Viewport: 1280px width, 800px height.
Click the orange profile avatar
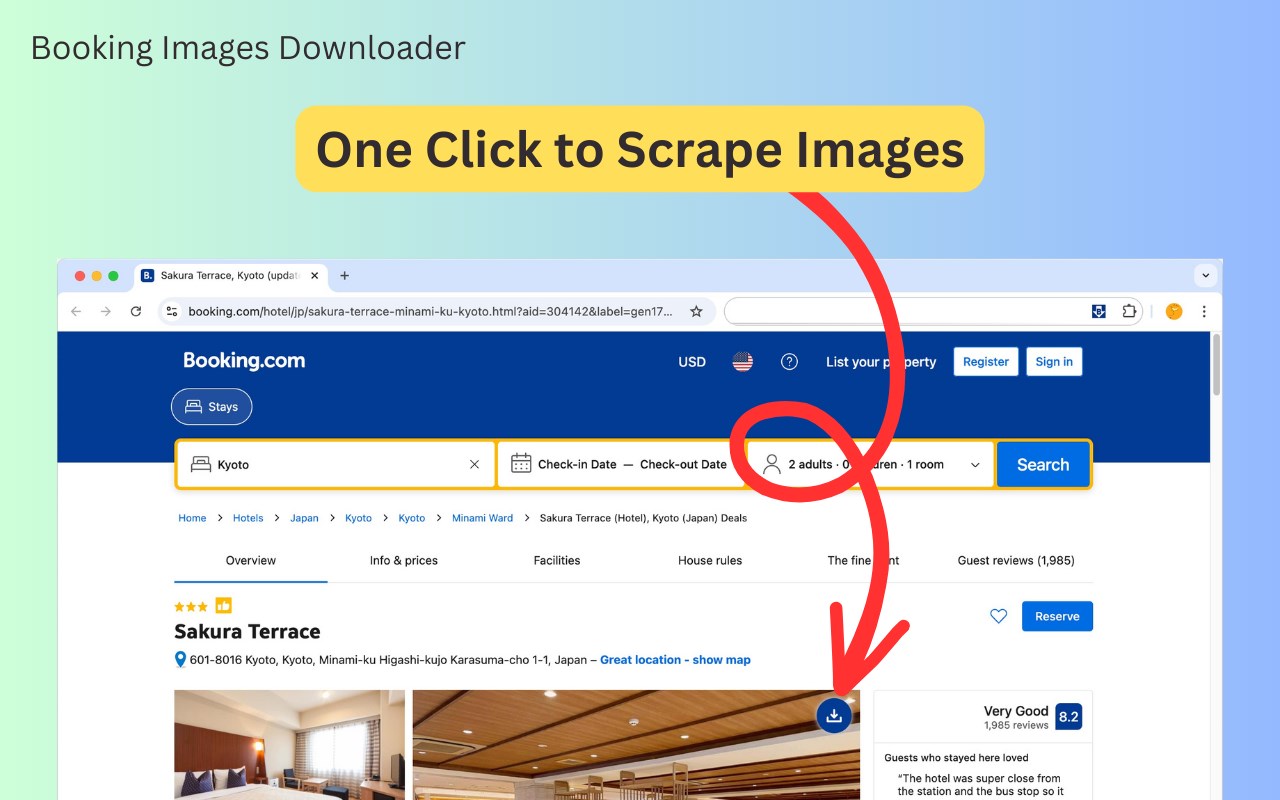tap(1174, 311)
